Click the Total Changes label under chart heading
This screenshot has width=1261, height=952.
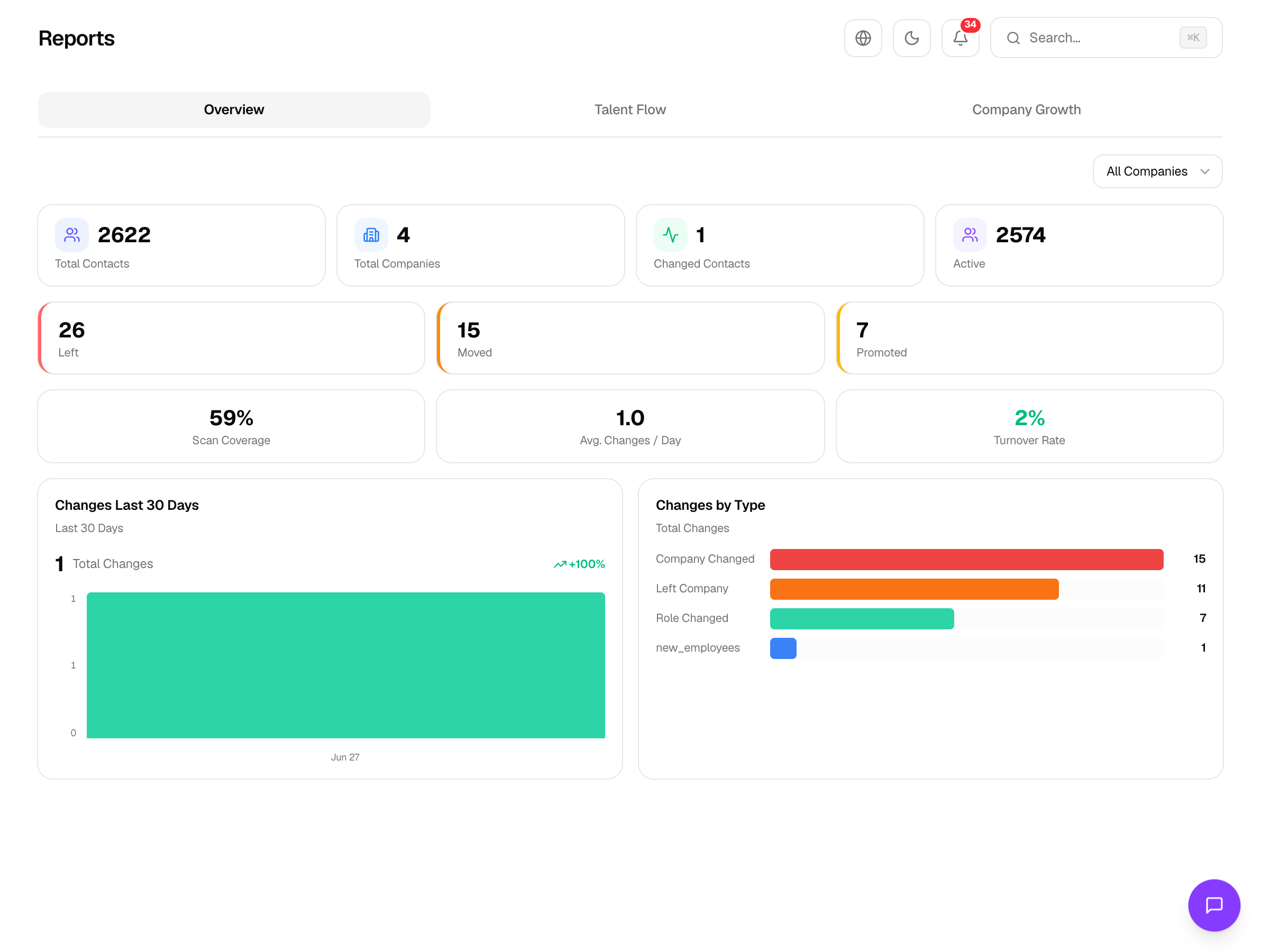pos(112,564)
